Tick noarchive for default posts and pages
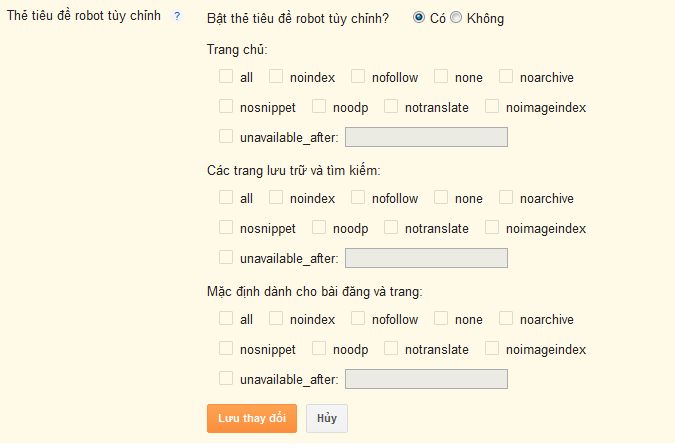This screenshot has width=675, height=448. pos(506,318)
